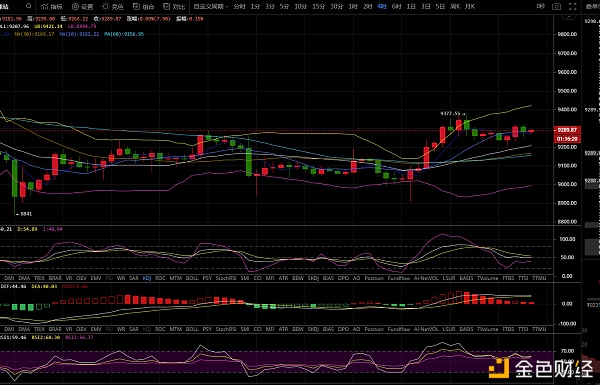Select the 30分 period
The width and height of the screenshot is (600, 385).
pos(337,7)
